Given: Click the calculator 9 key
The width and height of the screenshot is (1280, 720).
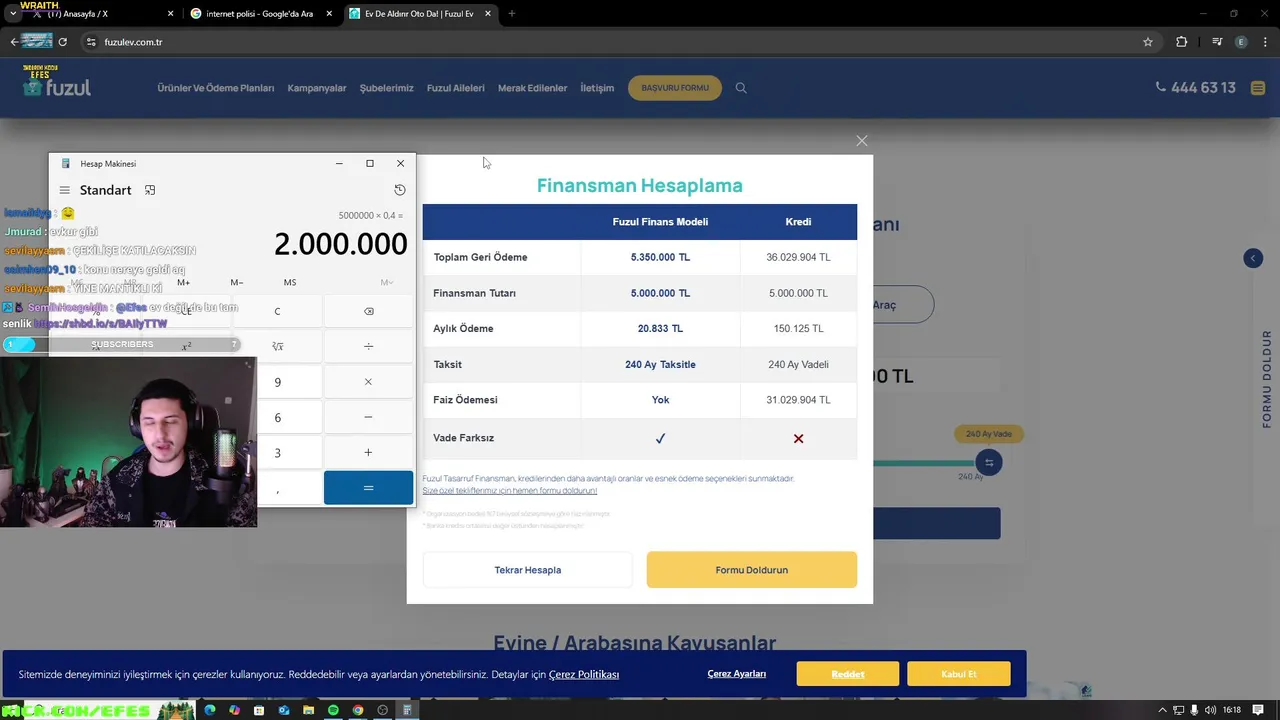Looking at the screenshot, I should pos(278,382).
